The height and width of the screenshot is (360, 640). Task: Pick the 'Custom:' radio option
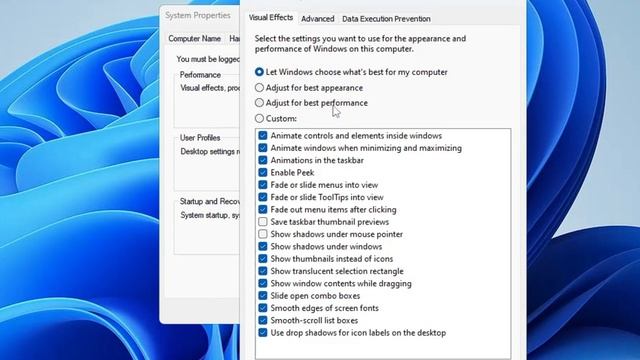(x=259, y=118)
